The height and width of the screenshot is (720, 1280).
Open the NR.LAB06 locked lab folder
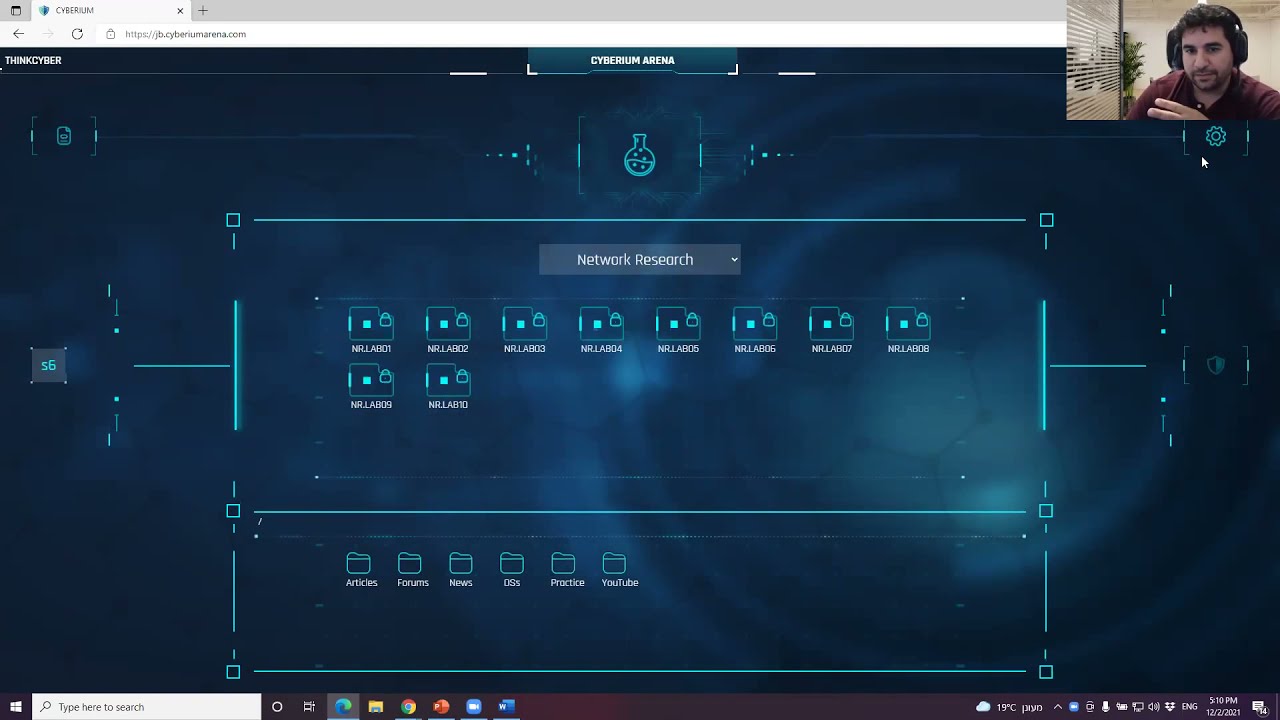(755, 330)
